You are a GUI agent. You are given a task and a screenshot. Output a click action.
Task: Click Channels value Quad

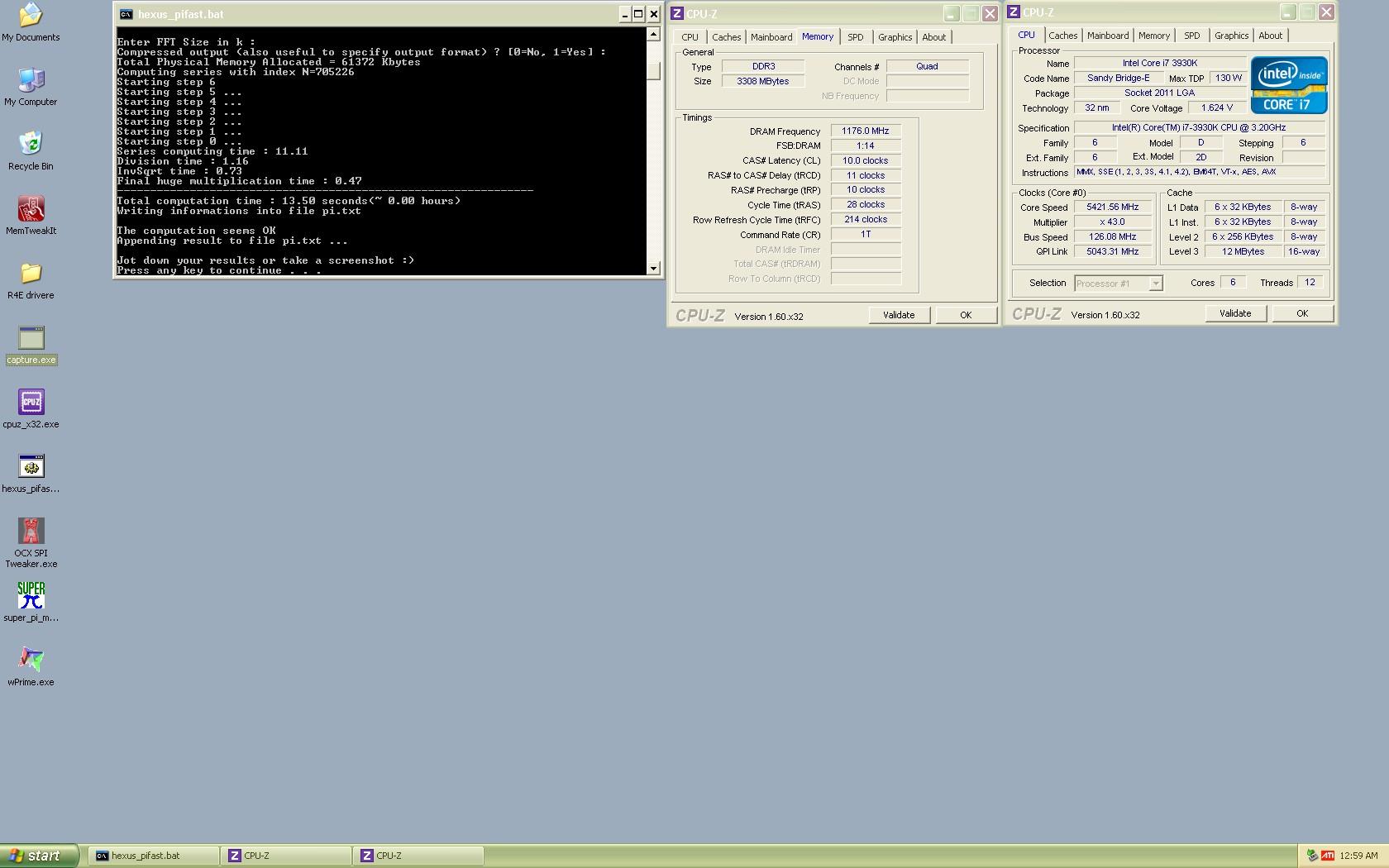click(x=928, y=66)
